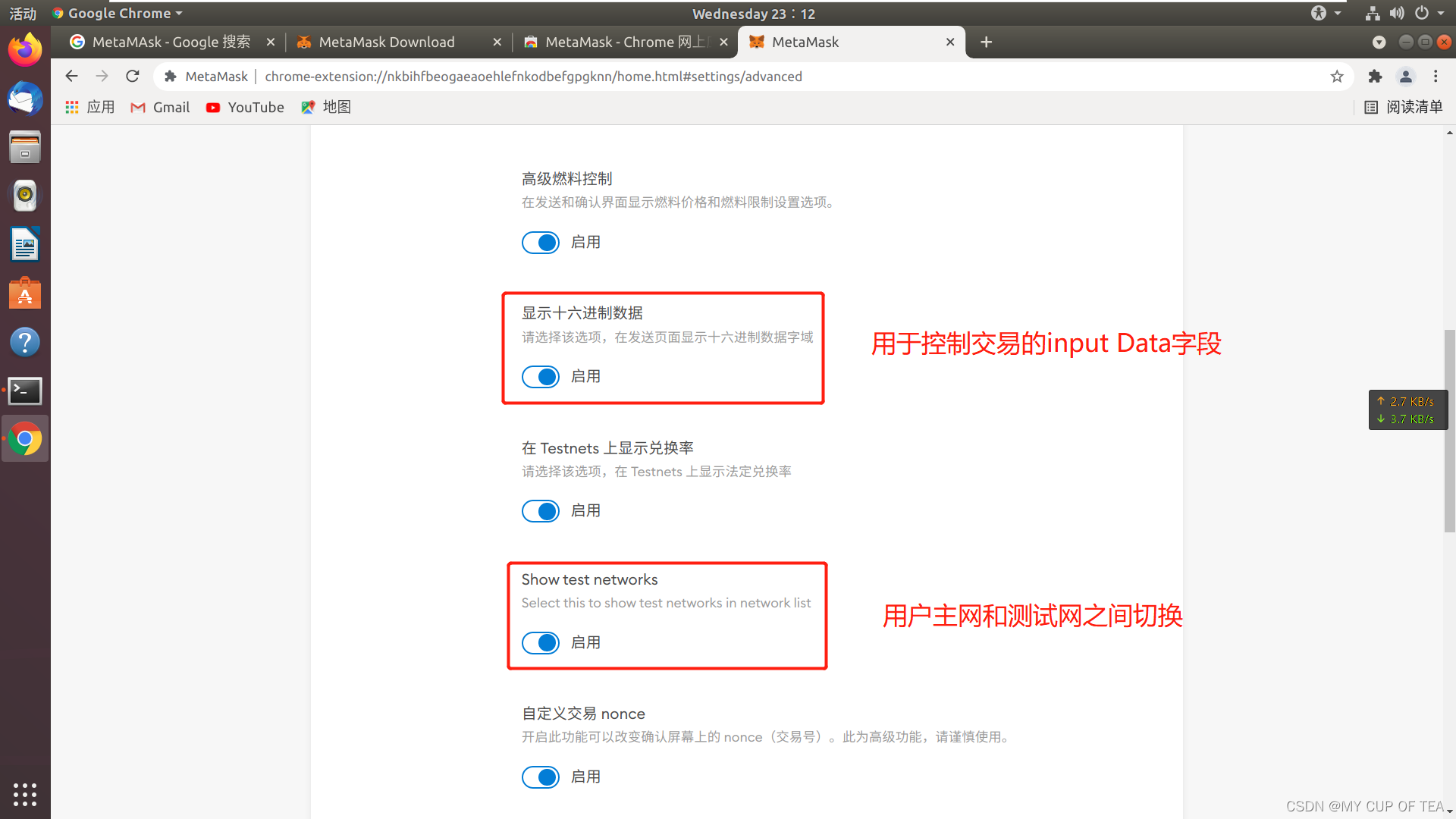
Task: Open the power system menu
Action: 1429,13
